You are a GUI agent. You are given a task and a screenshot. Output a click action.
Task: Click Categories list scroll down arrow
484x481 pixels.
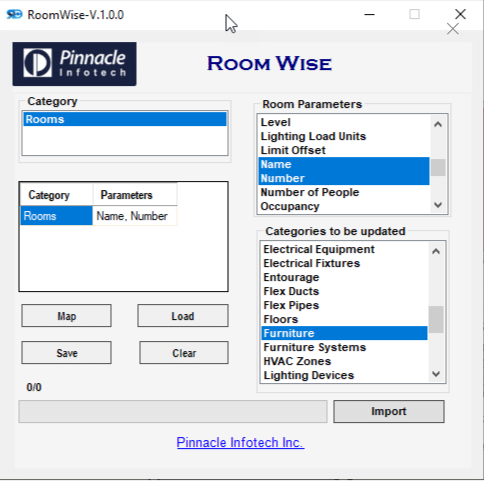(436, 374)
